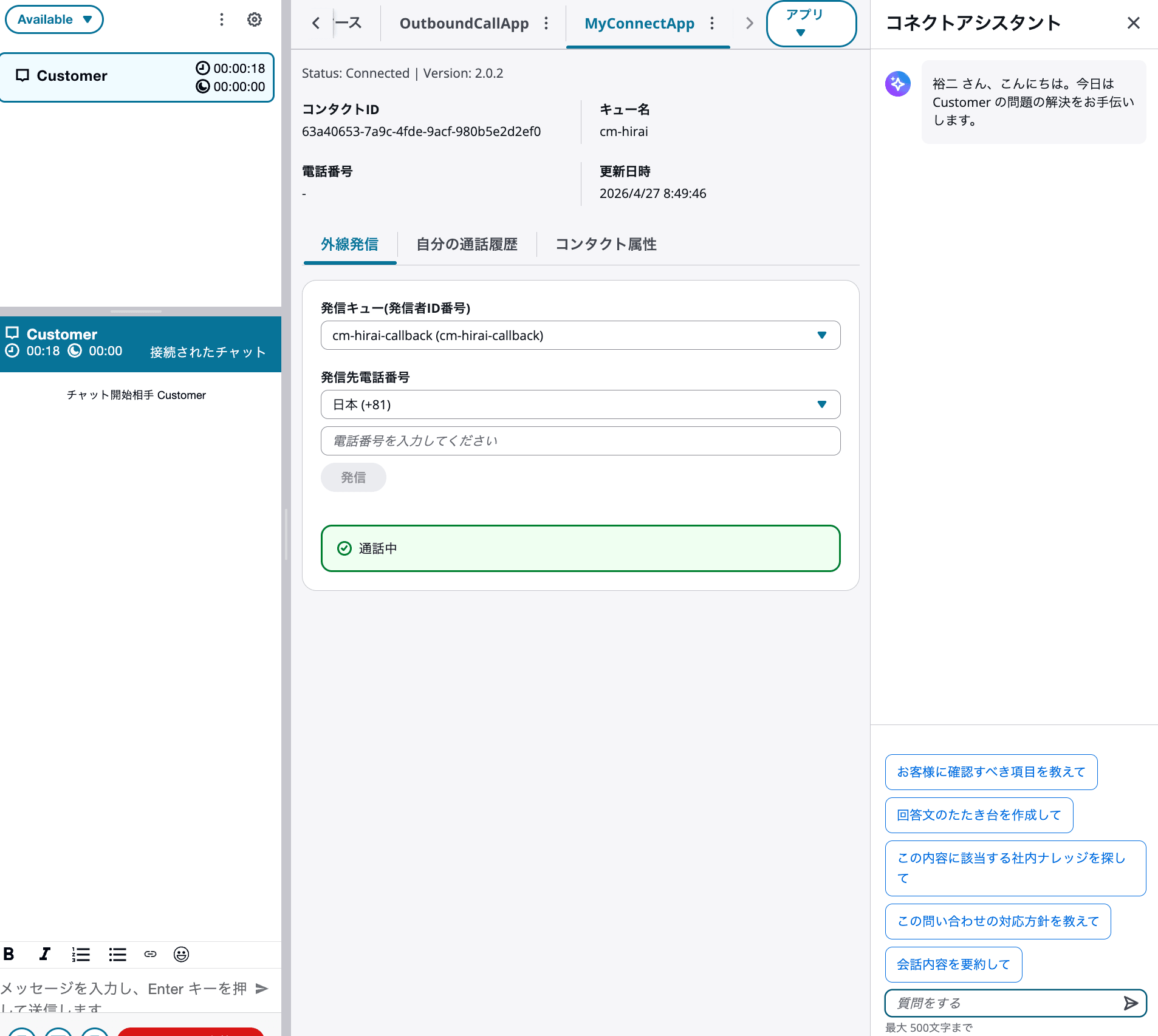Click the 会話内容を要約して suggestion button

point(953,964)
